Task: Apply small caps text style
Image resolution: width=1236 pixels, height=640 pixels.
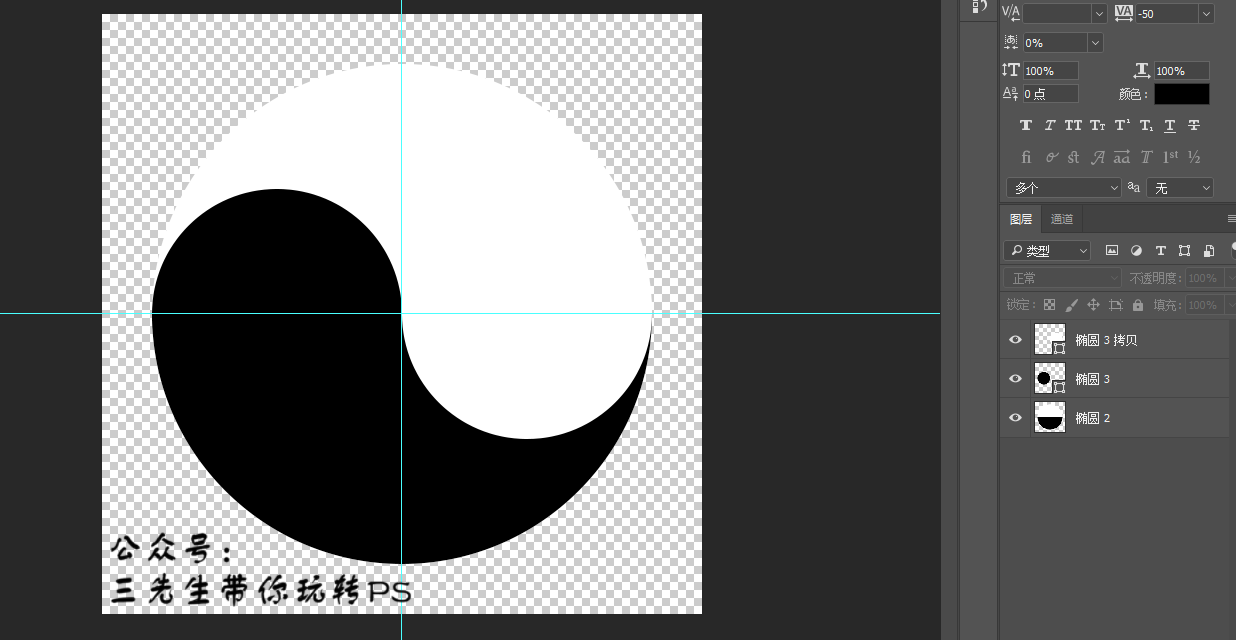Action: pos(1097,126)
